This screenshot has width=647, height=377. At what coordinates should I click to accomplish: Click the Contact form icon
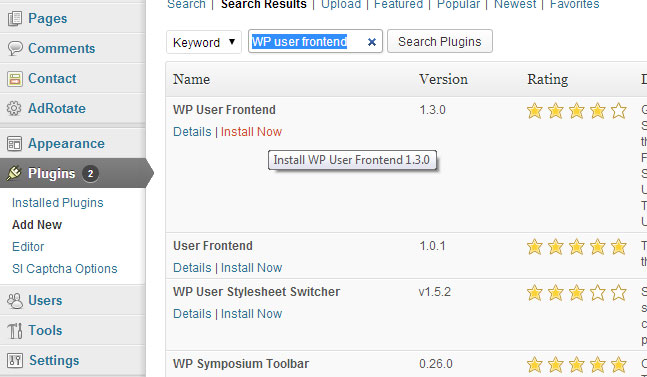coord(15,78)
